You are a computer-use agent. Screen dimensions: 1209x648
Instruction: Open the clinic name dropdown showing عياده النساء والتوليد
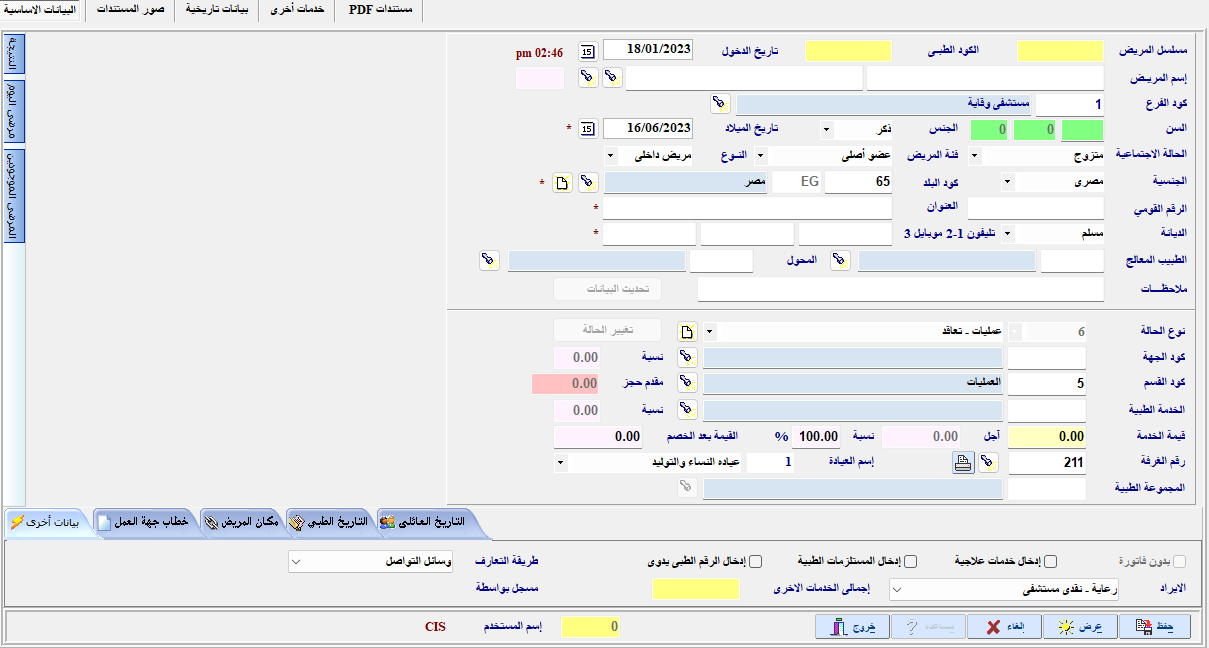coord(559,462)
